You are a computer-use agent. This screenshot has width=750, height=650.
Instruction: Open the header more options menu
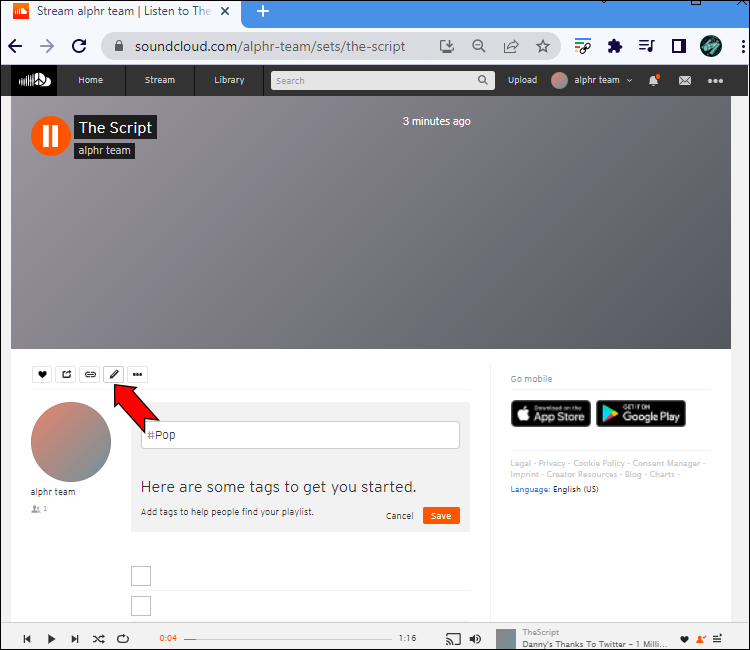click(715, 81)
